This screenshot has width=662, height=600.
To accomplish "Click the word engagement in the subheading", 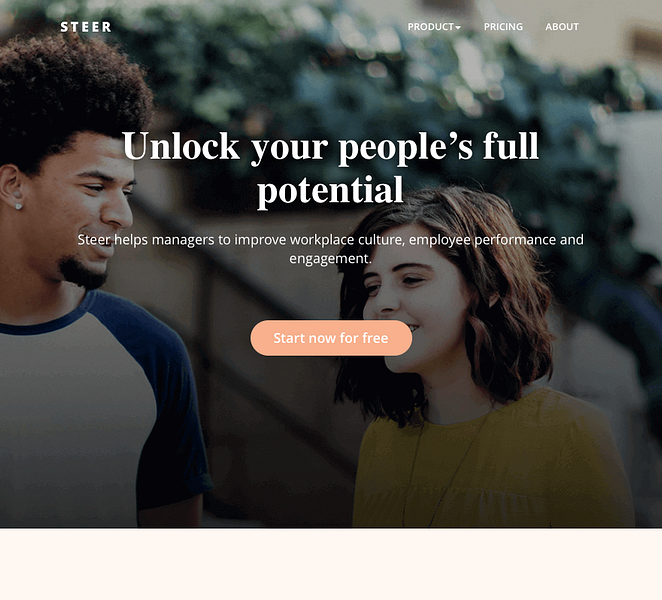I will click(x=329, y=258).
